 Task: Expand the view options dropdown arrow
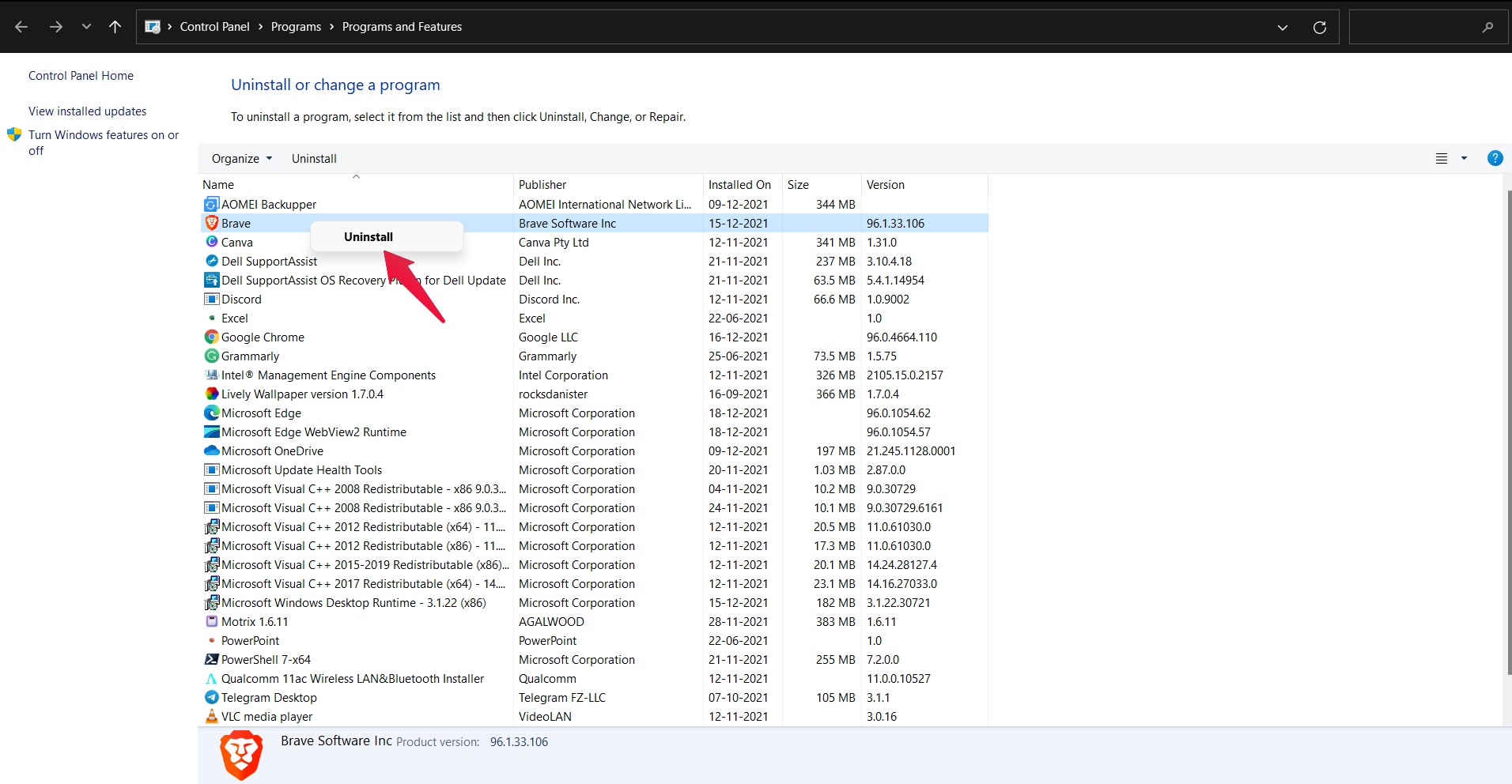click(1464, 158)
